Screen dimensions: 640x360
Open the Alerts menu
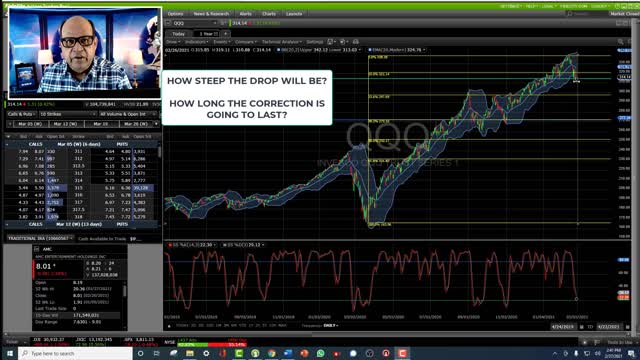(245, 13)
